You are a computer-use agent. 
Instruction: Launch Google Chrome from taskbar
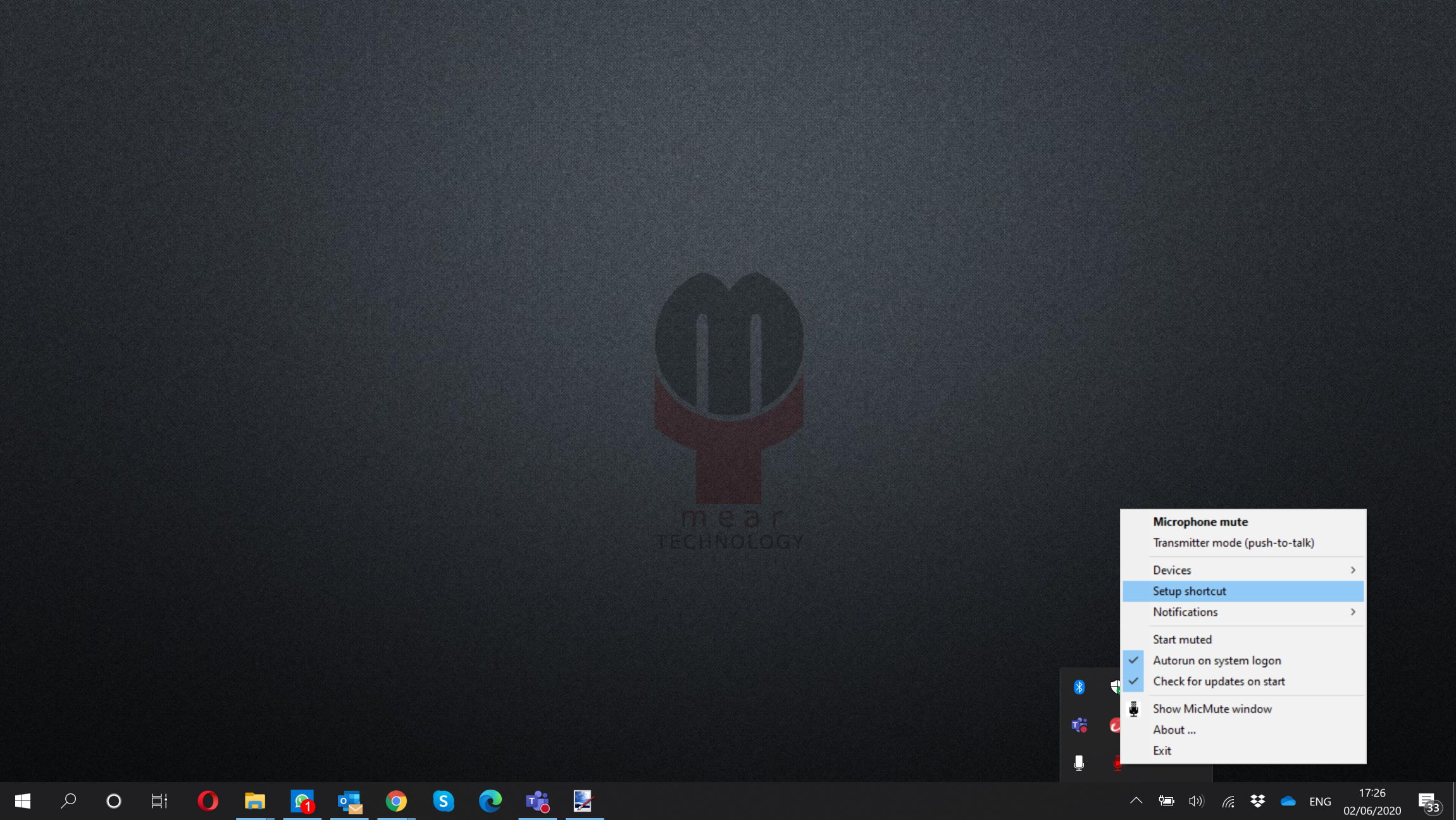396,801
